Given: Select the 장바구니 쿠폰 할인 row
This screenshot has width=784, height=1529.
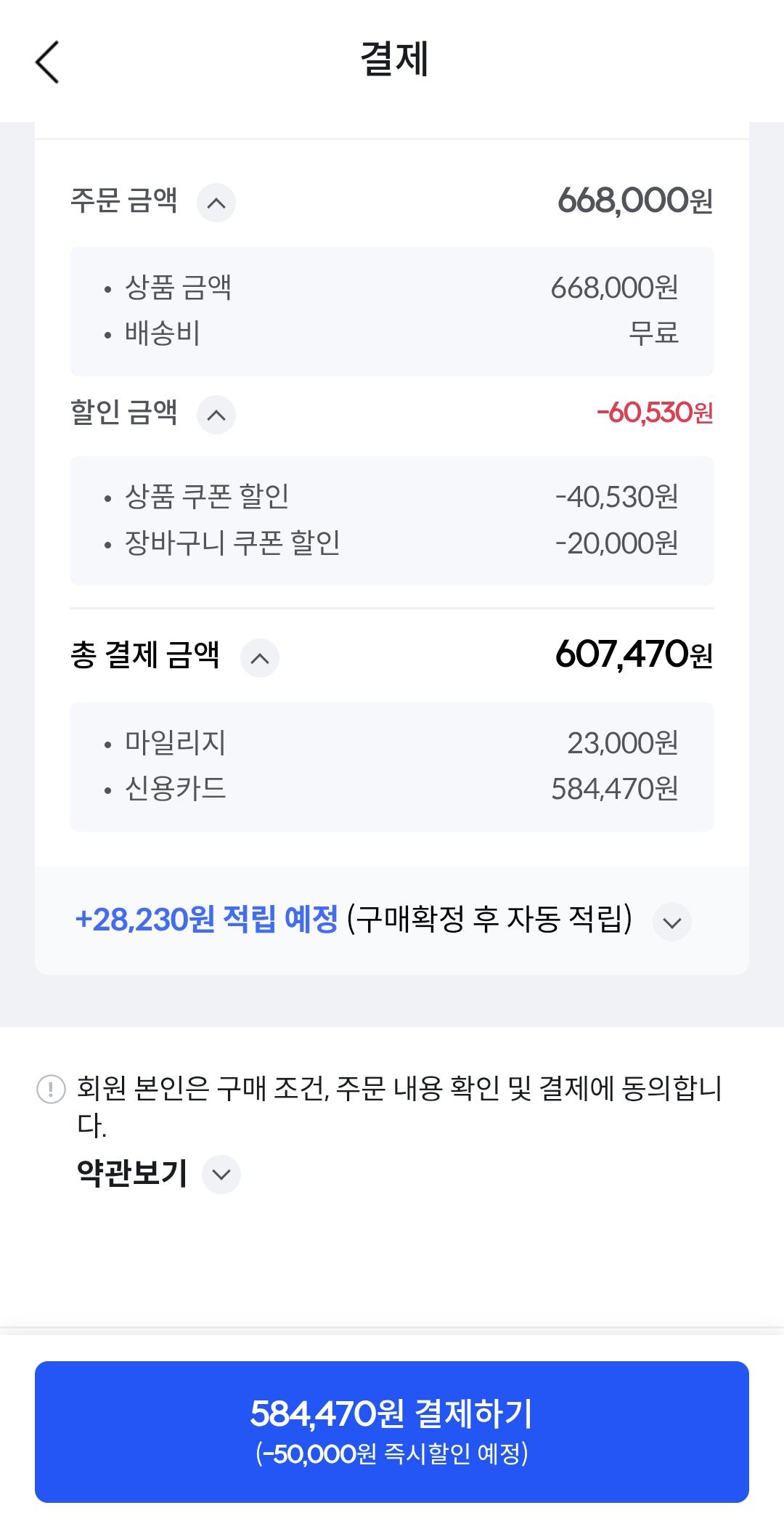Looking at the screenshot, I should tap(392, 543).
